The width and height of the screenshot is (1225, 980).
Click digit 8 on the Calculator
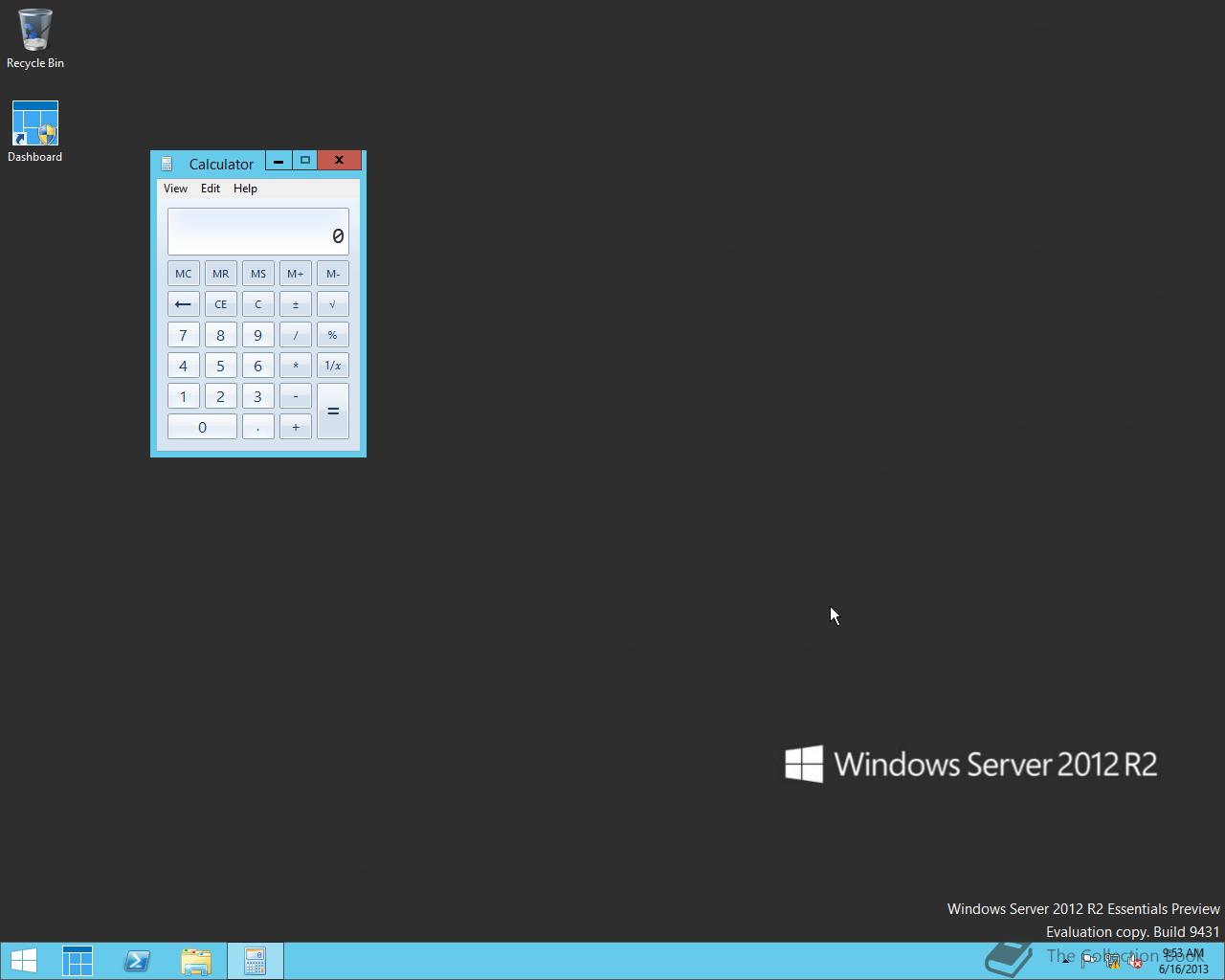coord(221,335)
